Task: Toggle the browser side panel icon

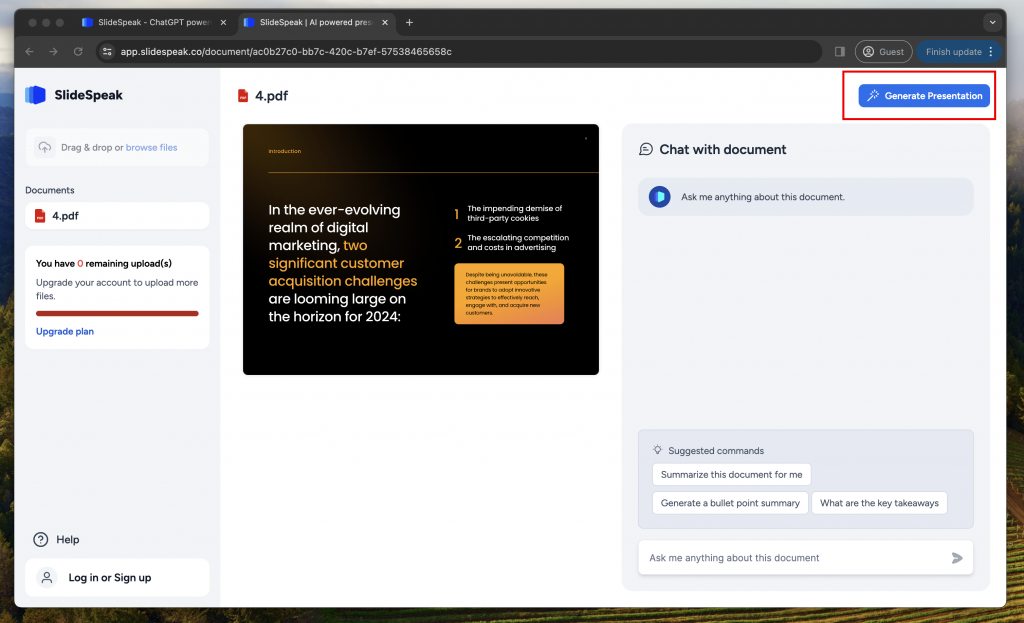Action: pyautogui.click(x=840, y=52)
